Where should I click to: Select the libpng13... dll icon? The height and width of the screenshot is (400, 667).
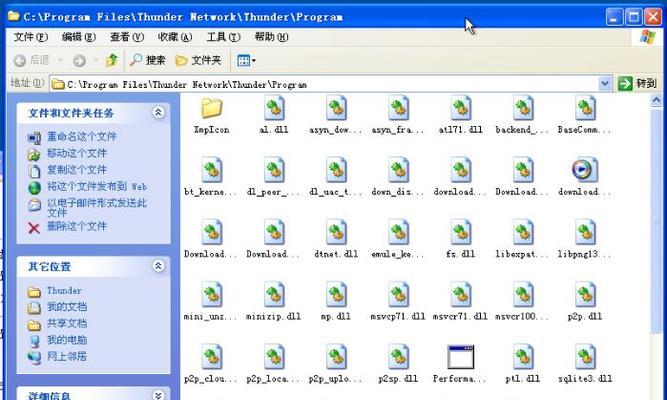coord(585,232)
